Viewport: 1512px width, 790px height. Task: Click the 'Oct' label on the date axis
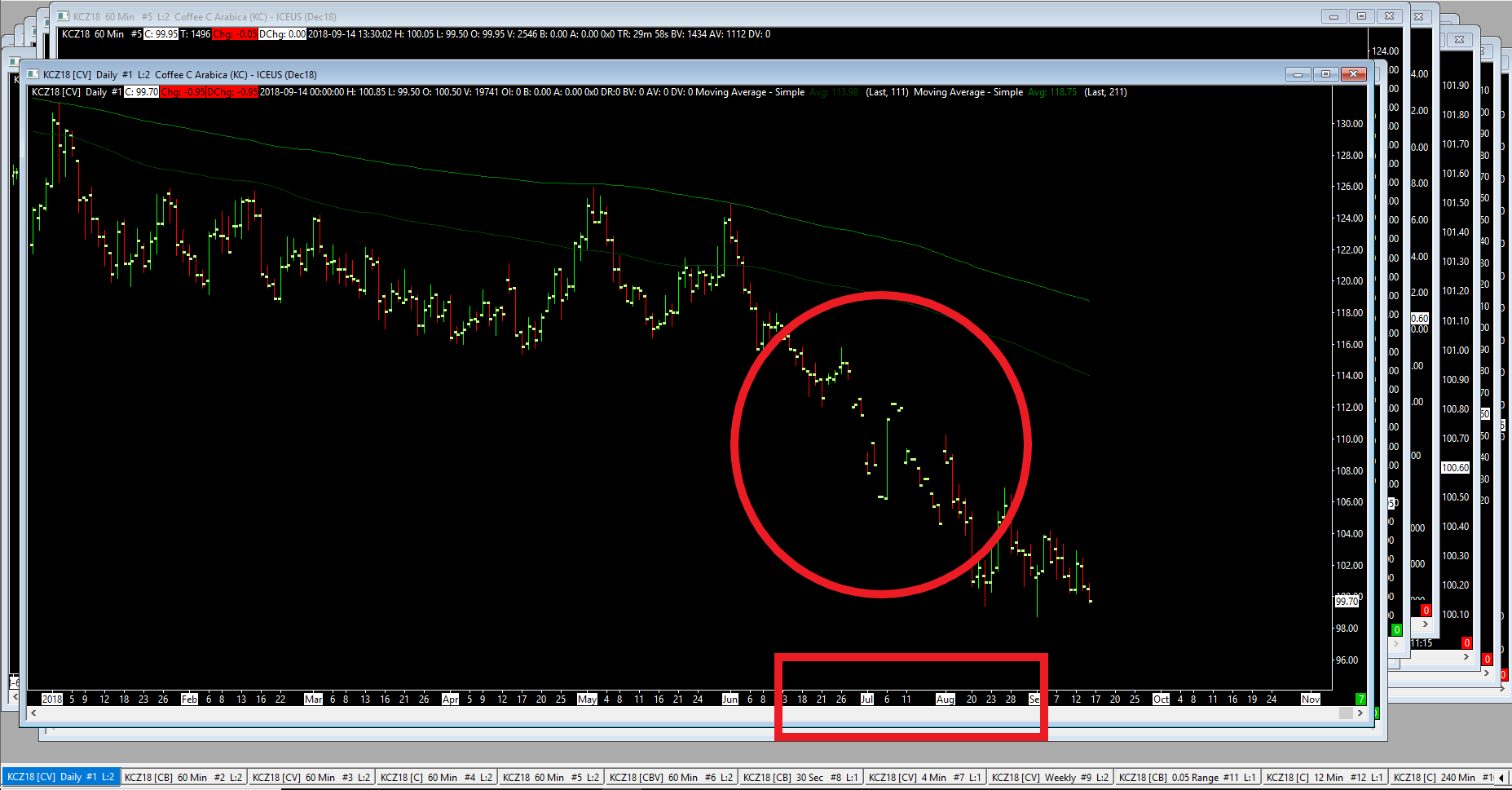[x=1161, y=700]
